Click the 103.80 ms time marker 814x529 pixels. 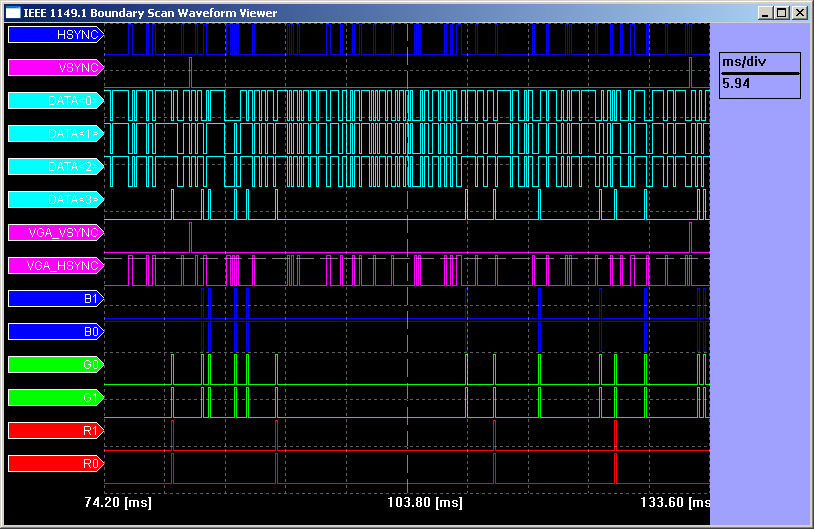click(424, 503)
